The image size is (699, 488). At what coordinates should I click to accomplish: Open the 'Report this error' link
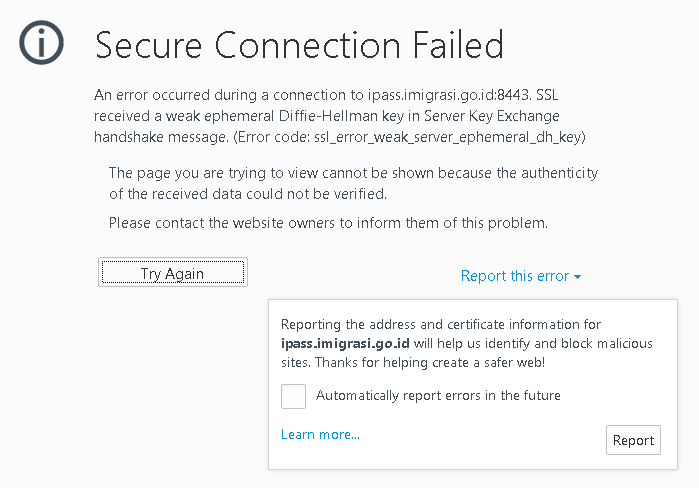click(x=515, y=276)
